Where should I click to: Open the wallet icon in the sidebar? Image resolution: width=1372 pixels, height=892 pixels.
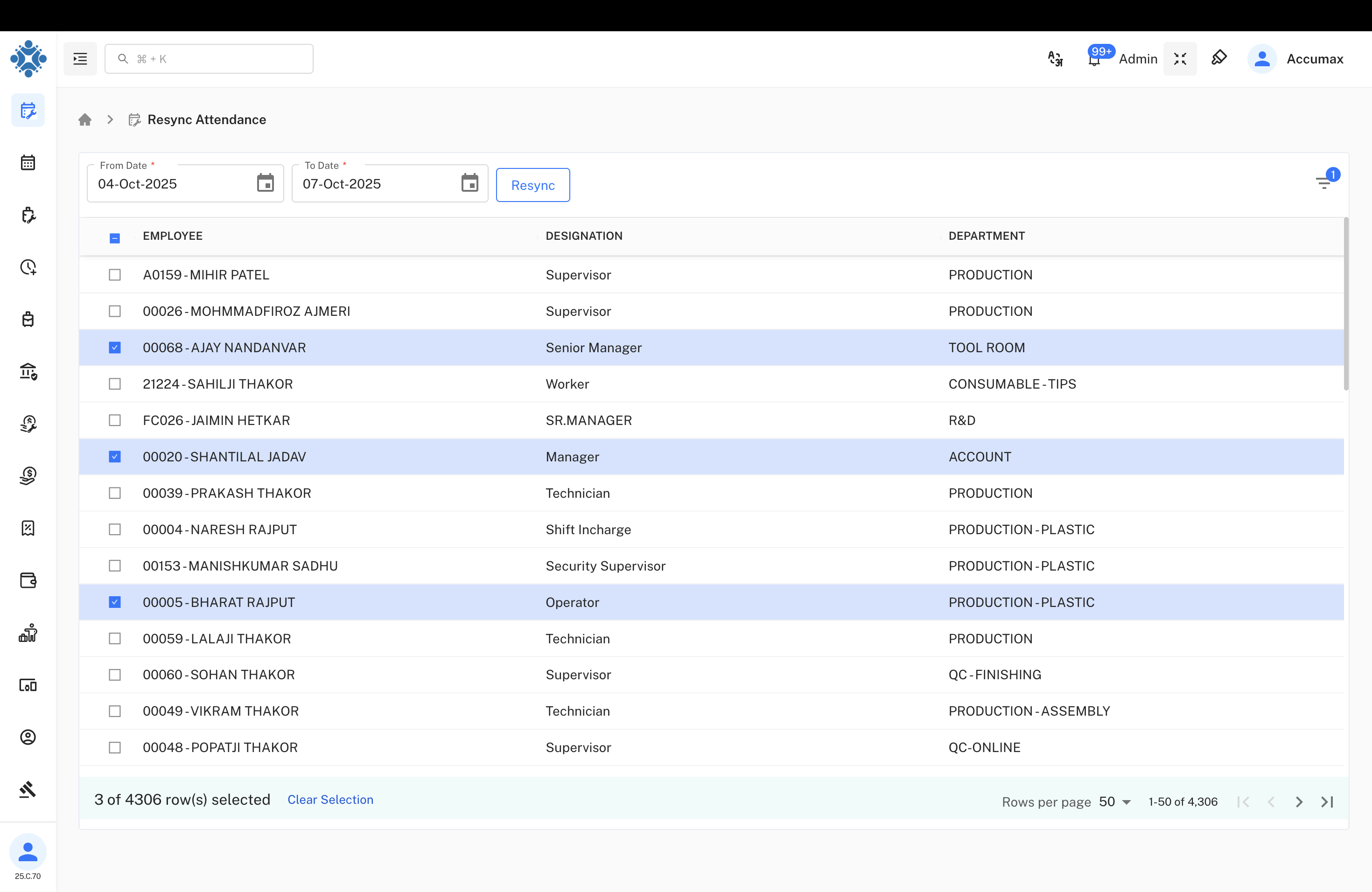[x=28, y=581]
